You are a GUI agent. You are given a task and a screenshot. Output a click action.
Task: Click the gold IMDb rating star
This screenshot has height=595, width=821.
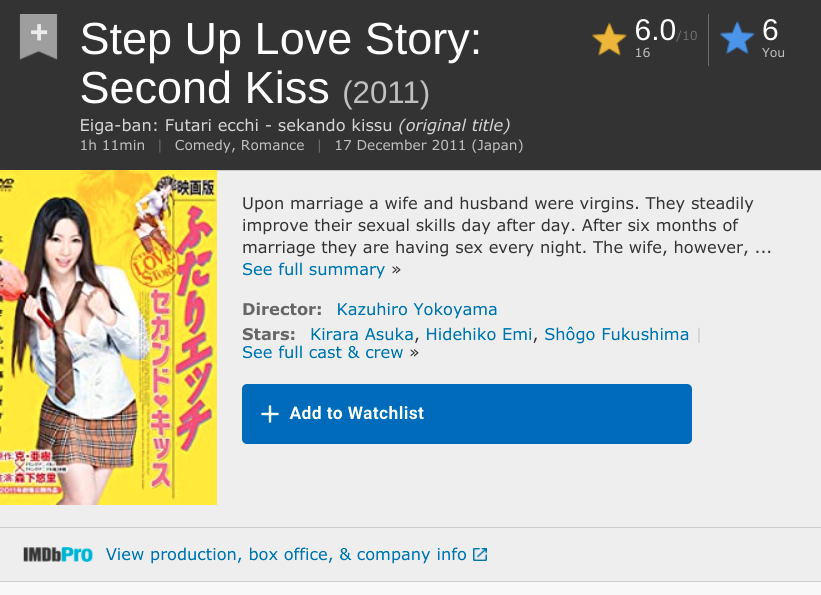coord(608,40)
